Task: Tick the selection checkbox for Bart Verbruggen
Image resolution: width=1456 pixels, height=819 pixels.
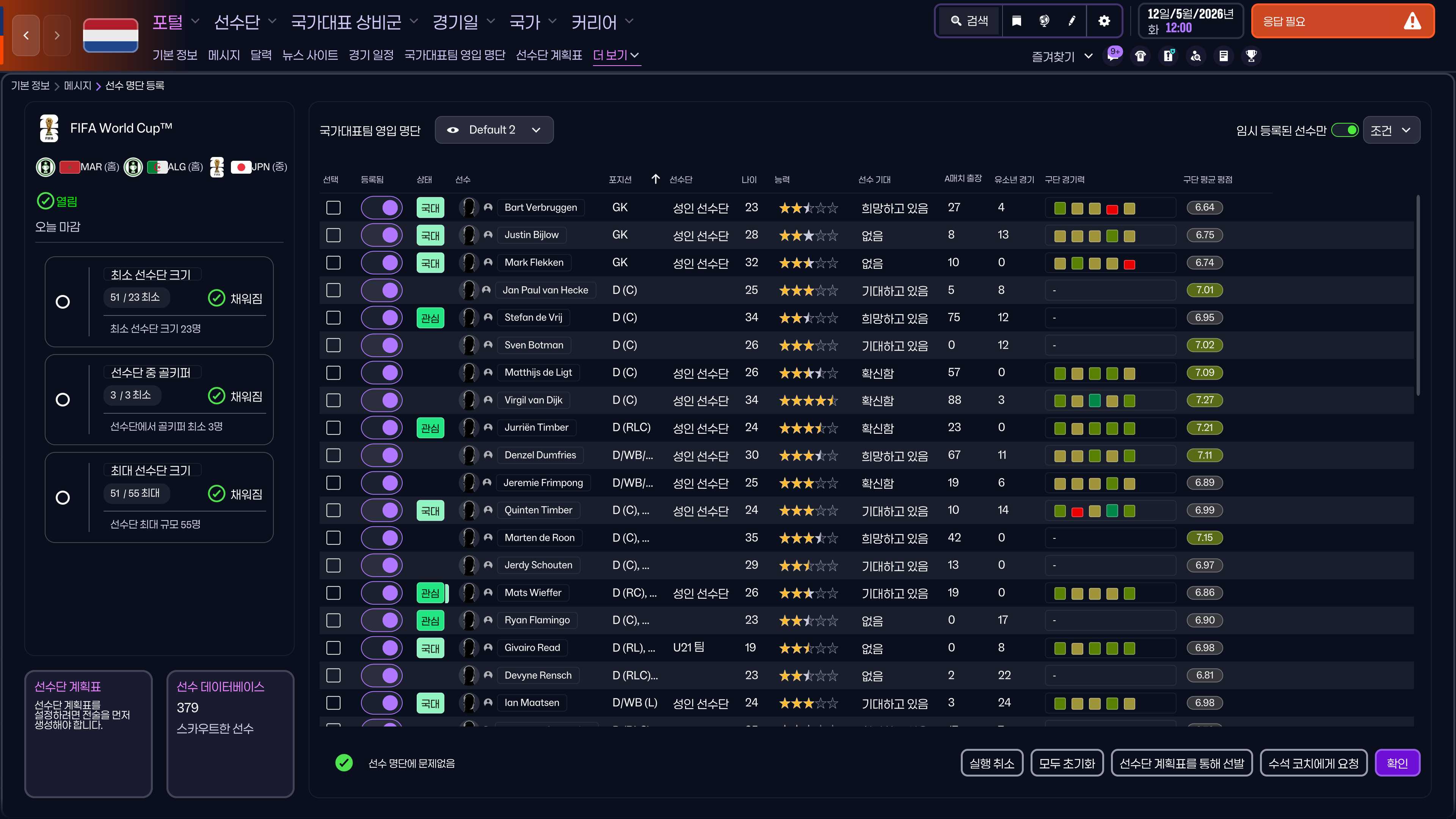Action: tap(334, 207)
